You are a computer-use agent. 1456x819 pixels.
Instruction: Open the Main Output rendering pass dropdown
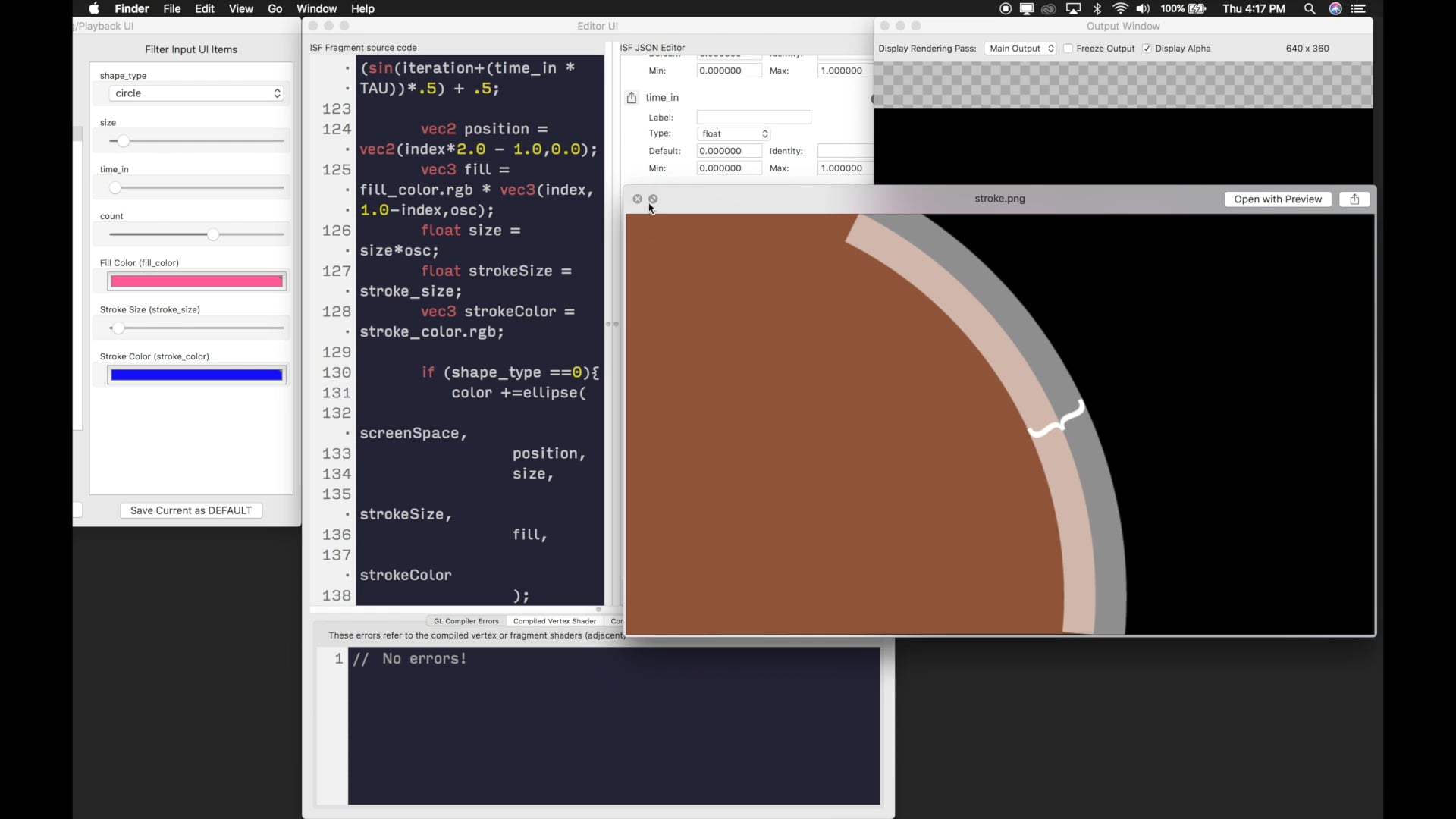(1021, 49)
